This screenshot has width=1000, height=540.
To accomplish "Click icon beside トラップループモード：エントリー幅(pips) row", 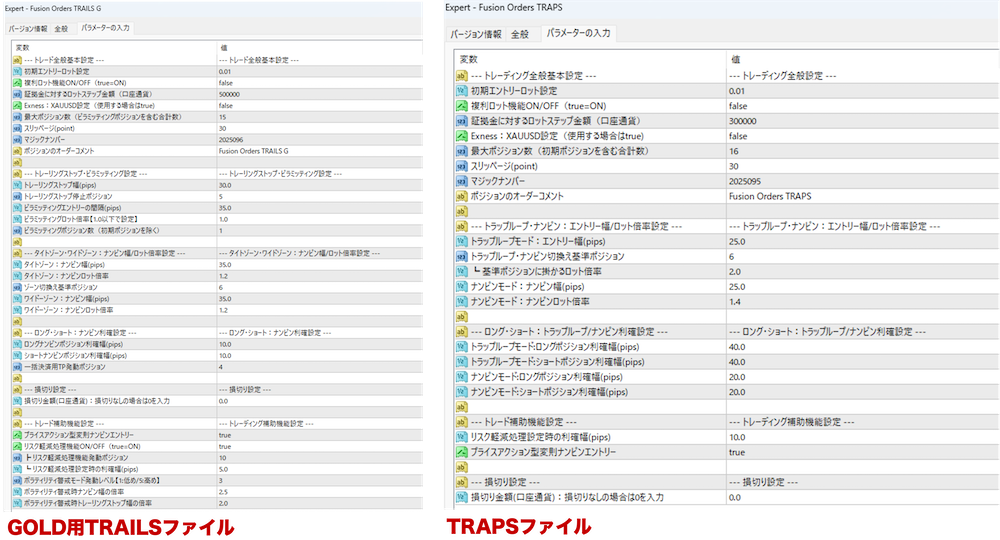I will [x=464, y=241].
